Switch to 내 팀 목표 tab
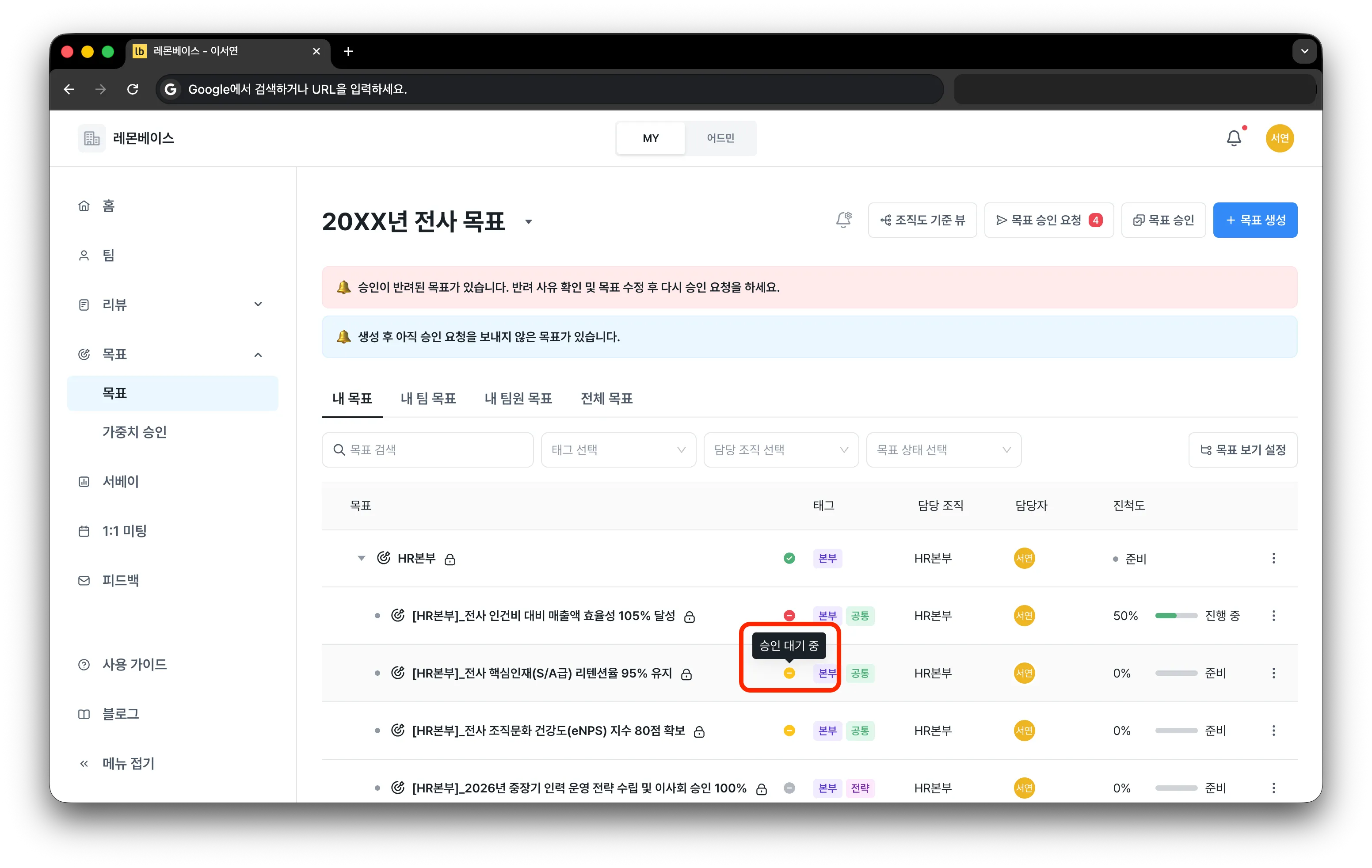This screenshot has height=868, width=1372. coord(428,398)
